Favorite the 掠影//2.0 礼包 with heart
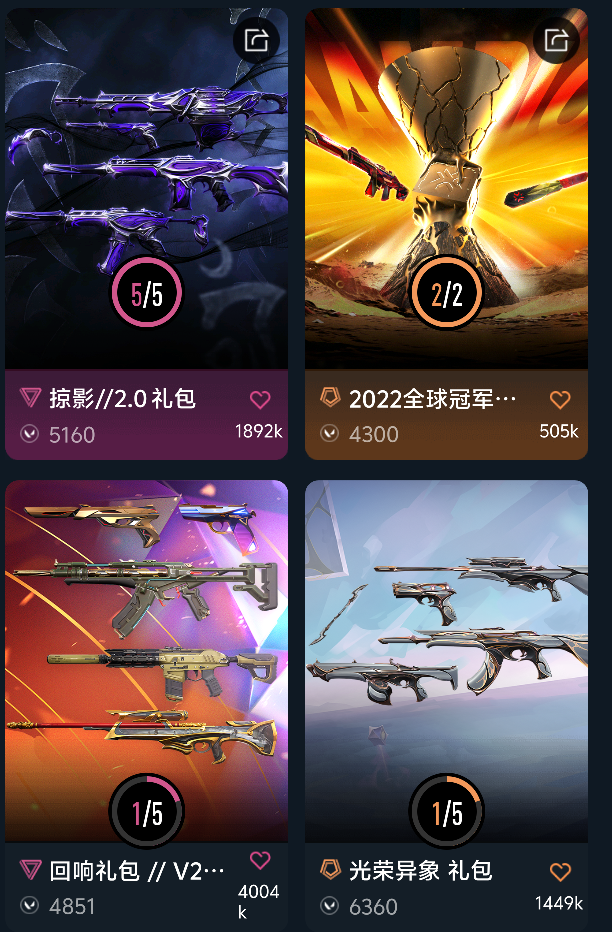Viewport: 612px width, 932px height. [x=260, y=399]
